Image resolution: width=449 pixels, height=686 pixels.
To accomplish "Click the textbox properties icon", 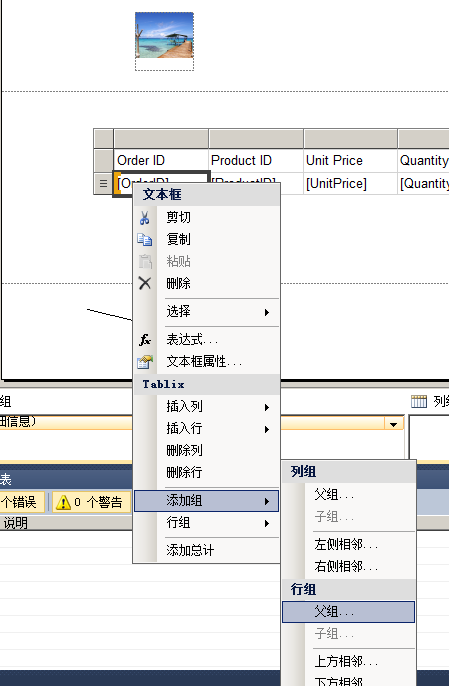I will [x=144, y=361].
